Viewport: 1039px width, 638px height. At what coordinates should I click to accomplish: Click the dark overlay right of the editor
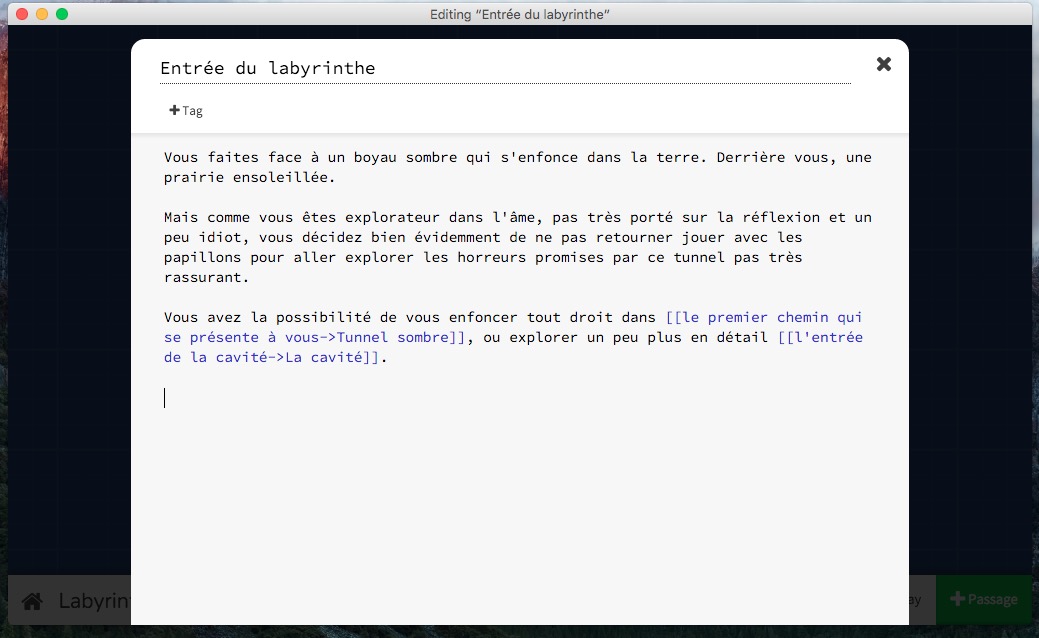click(972, 300)
